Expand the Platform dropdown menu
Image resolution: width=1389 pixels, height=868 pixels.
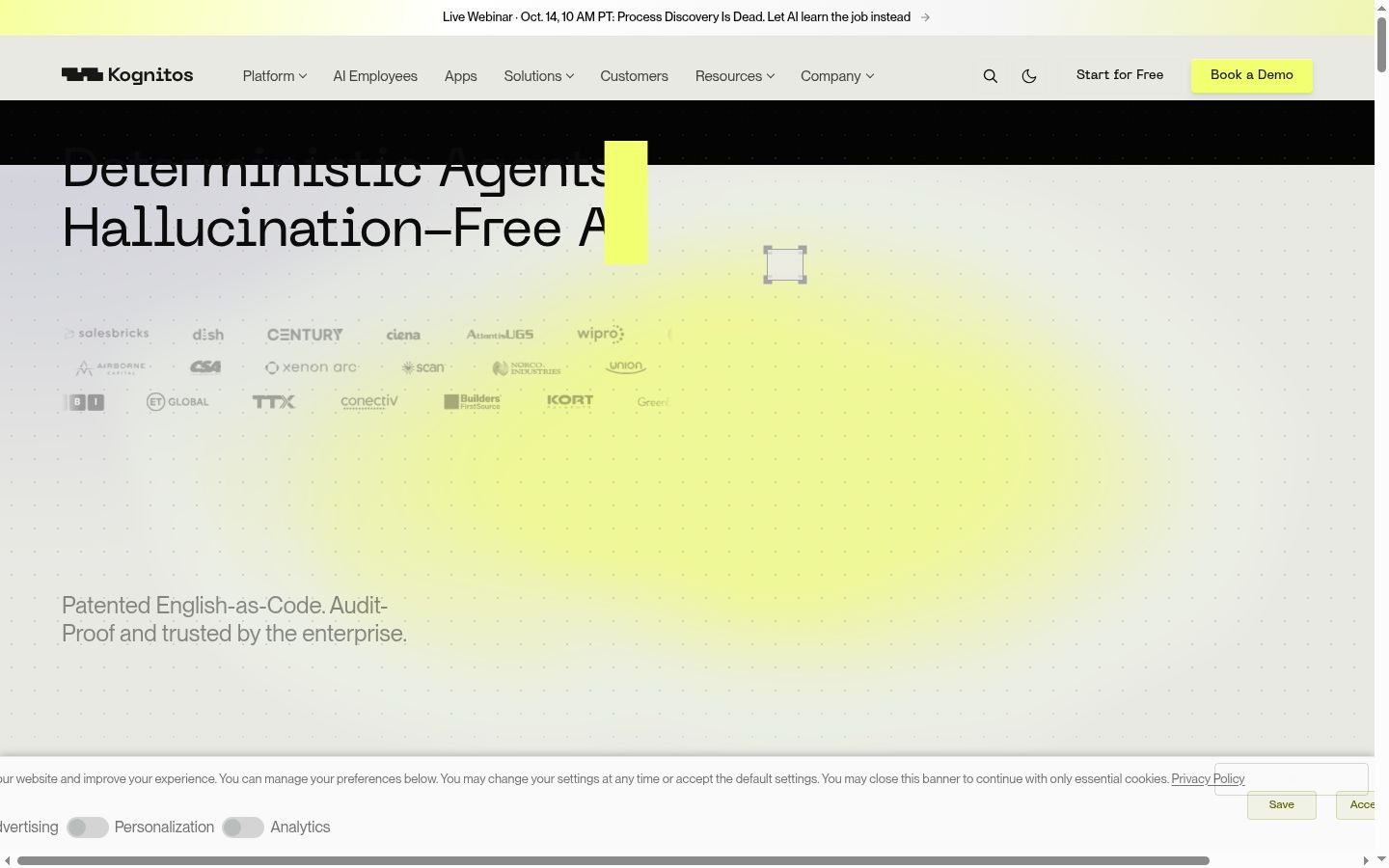pyautogui.click(x=275, y=76)
